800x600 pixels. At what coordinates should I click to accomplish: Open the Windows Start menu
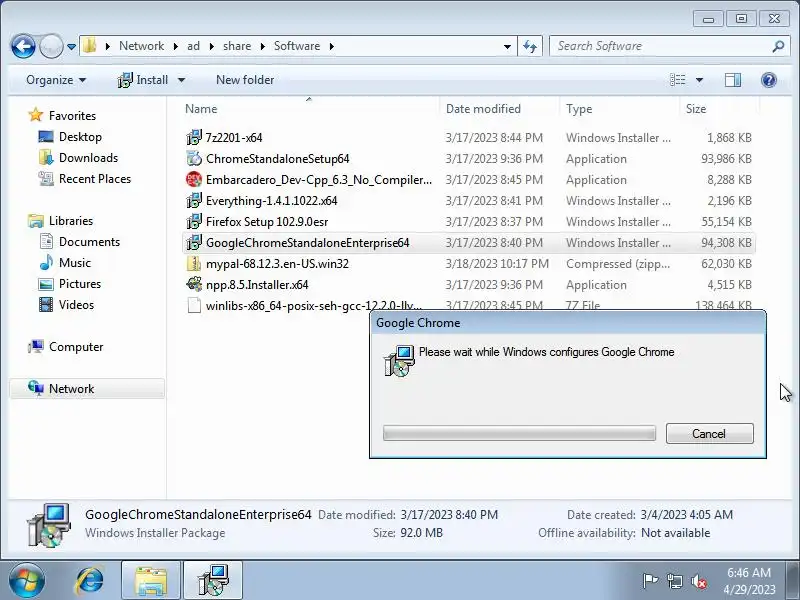(27, 581)
